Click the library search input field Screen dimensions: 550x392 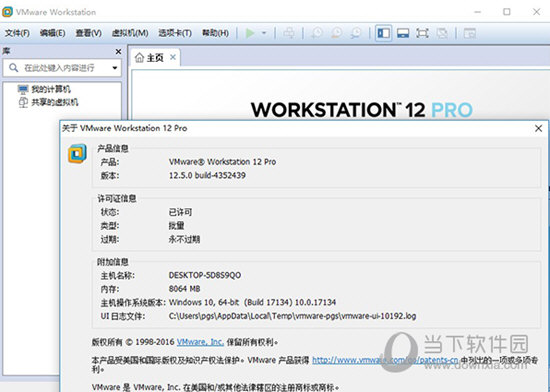[x=62, y=68]
